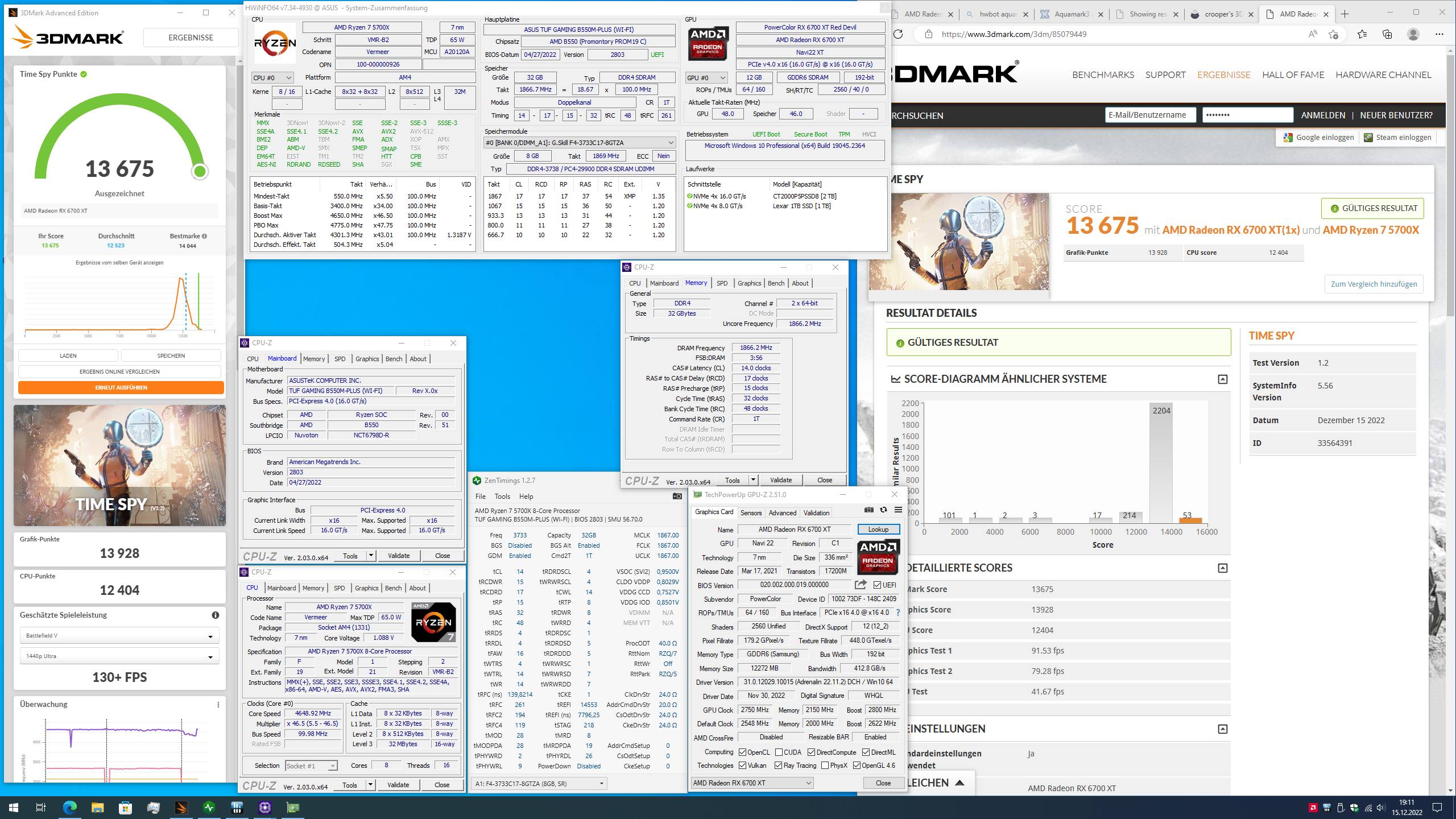The image size is (1456, 819).
Task: Open HWiNFO from the taskbar
Action: tap(237, 807)
